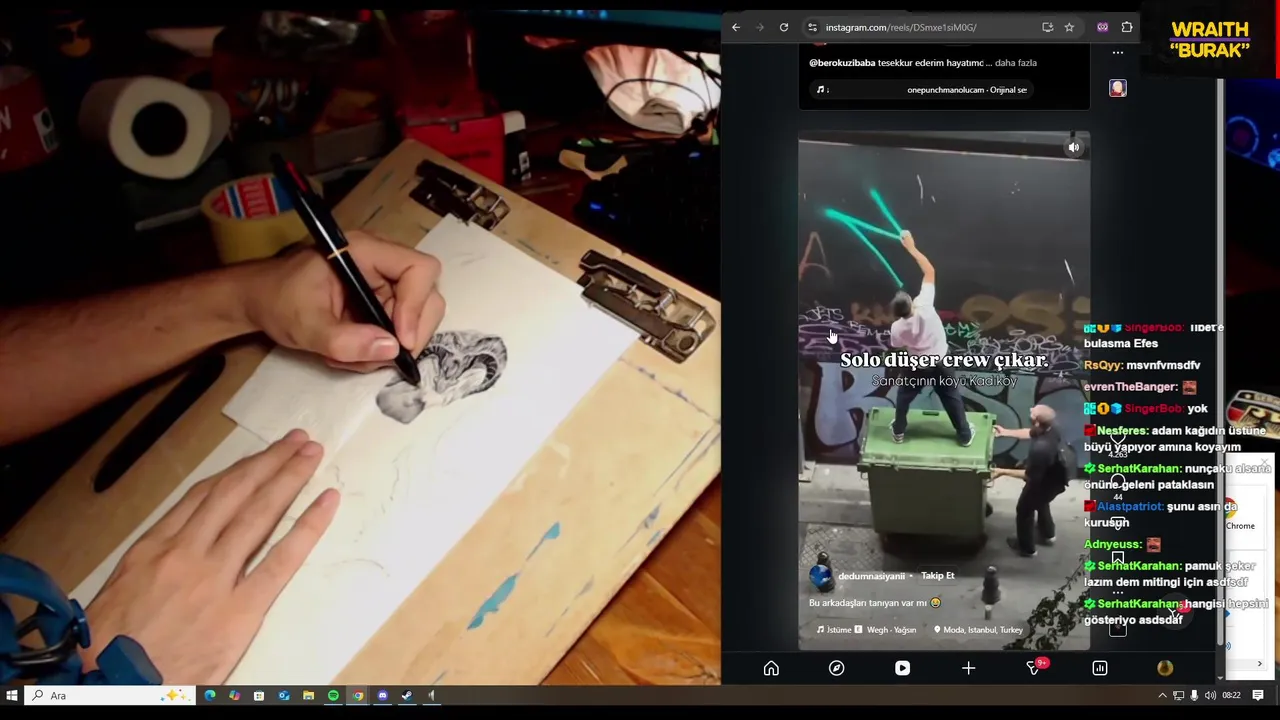Open Microsoft Store from taskbar
This screenshot has width=1280, height=720.
[x=259, y=695]
